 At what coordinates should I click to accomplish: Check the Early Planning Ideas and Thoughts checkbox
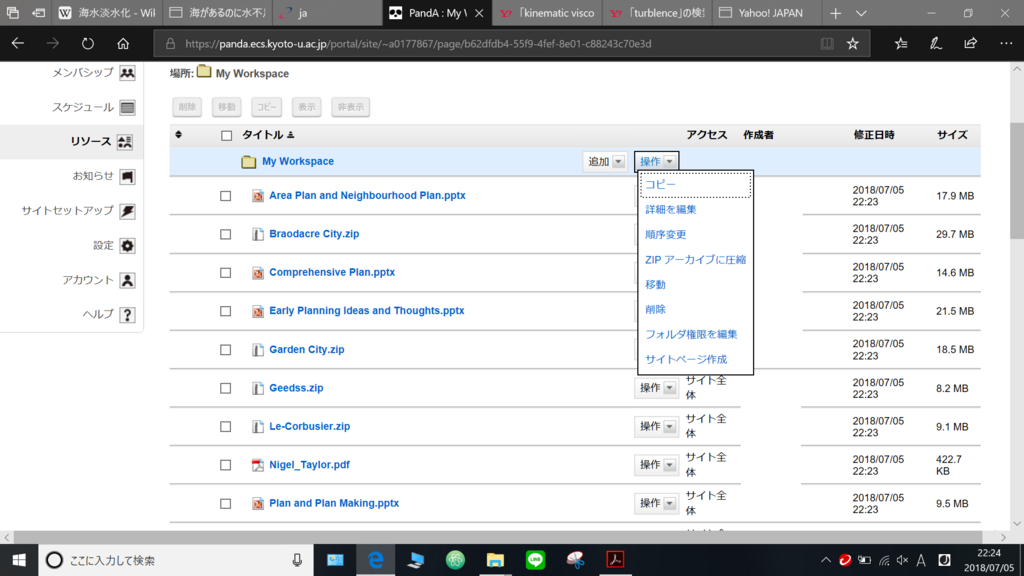click(x=225, y=312)
